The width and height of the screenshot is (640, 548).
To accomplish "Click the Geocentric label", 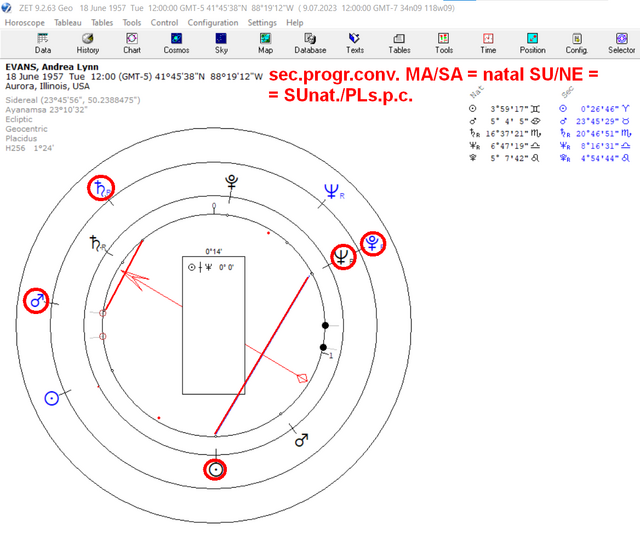I will 27,129.
